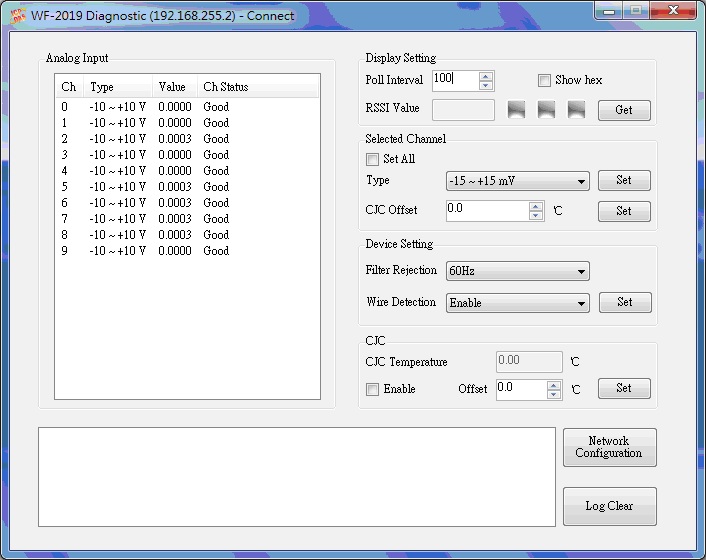The image size is (706, 560).
Task: Decrease CJC group Offset down arrow
Action: coord(553,395)
